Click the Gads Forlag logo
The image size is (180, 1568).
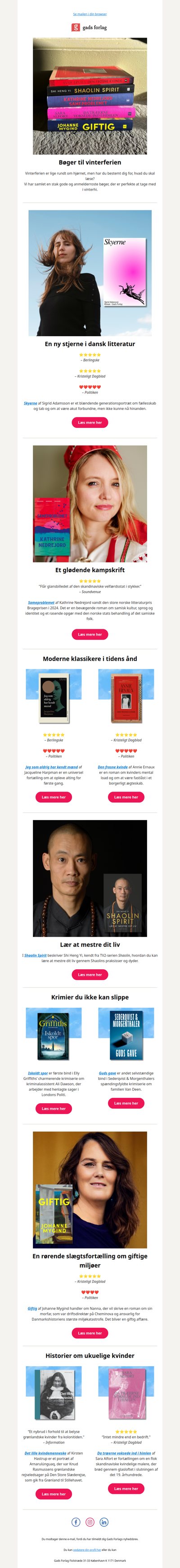coord(90,27)
